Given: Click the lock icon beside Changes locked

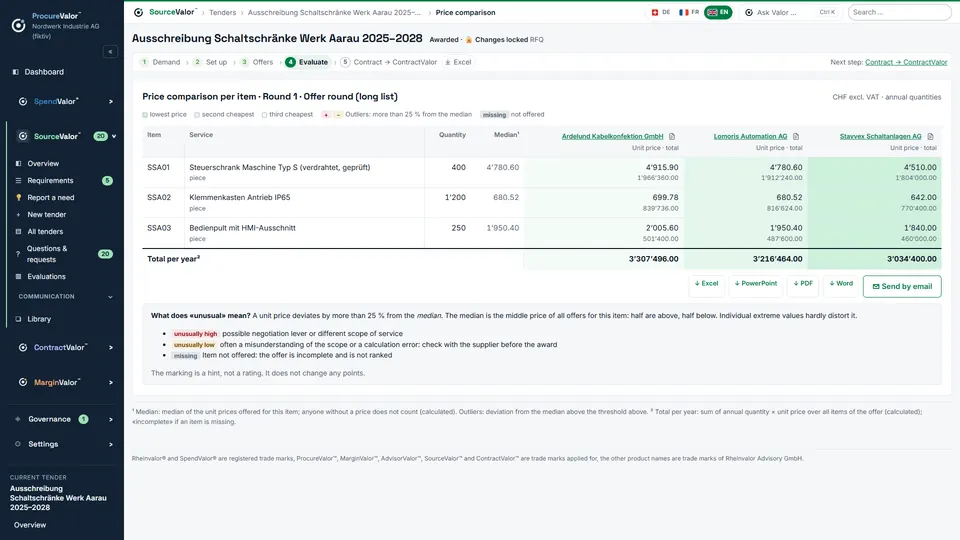Looking at the screenshot, I should [469, 40].
